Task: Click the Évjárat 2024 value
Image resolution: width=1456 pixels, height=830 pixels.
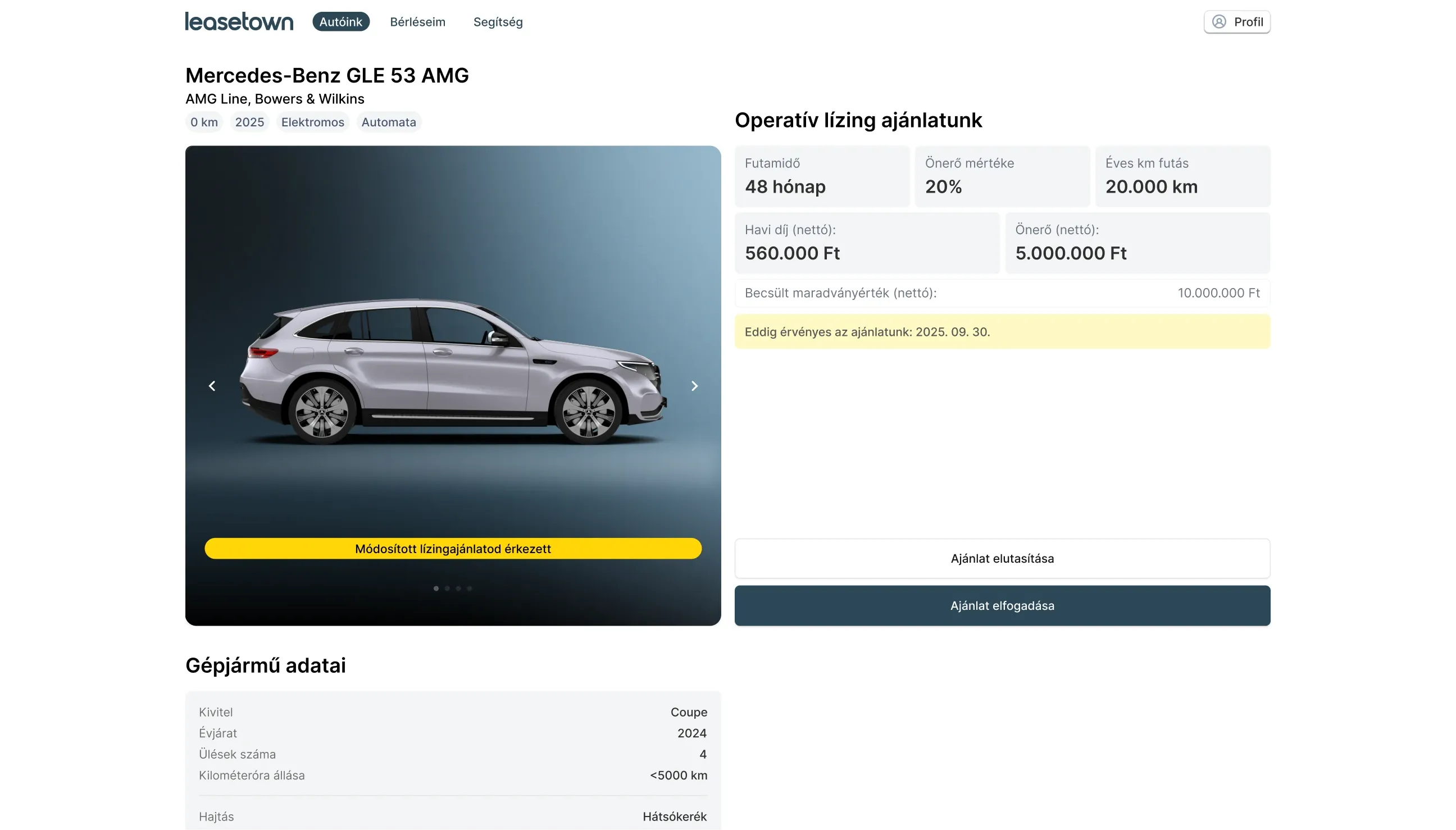Action: (691, 733)
